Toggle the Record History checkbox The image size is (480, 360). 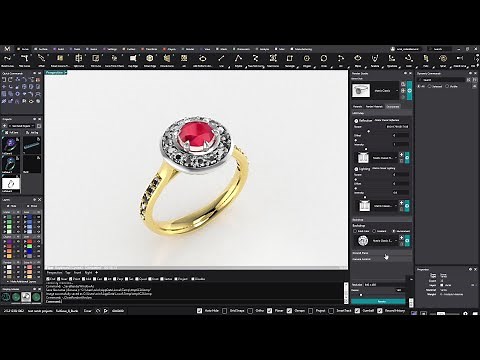(x=380, y=311)
